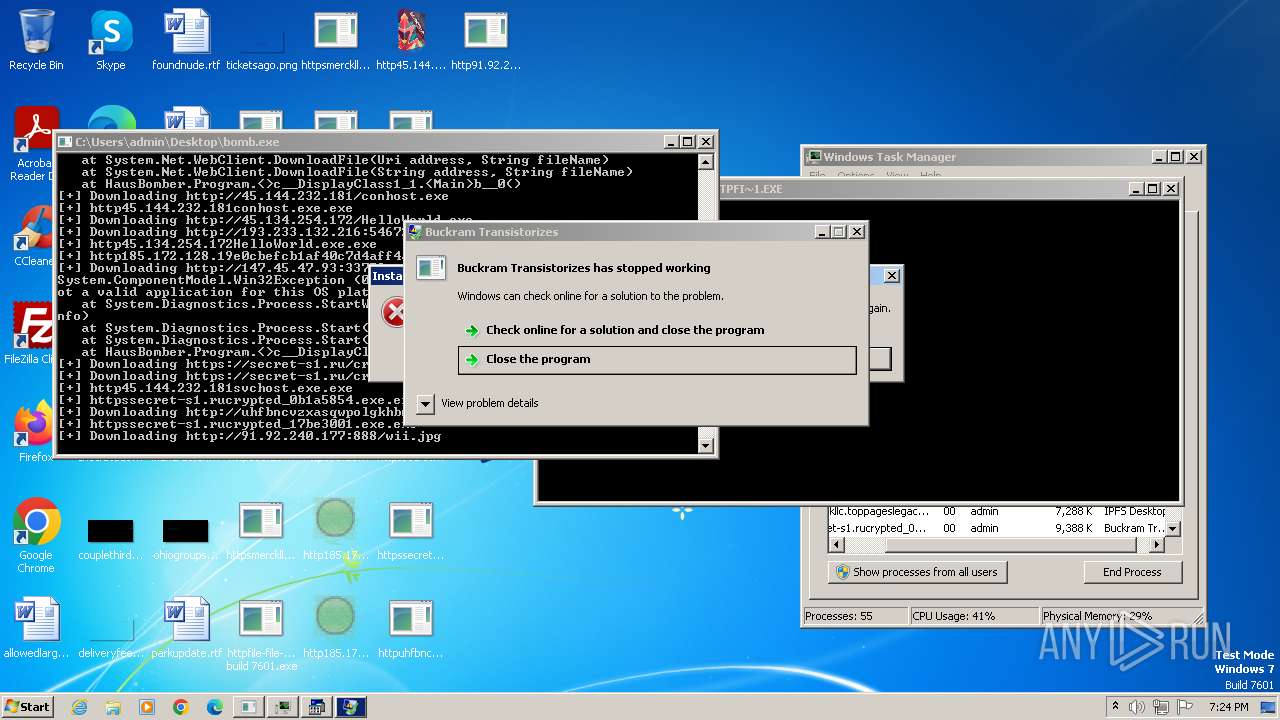Open Microsoft Edge taskbar icon
1280x720 pixels.
(x=214, y=707)
